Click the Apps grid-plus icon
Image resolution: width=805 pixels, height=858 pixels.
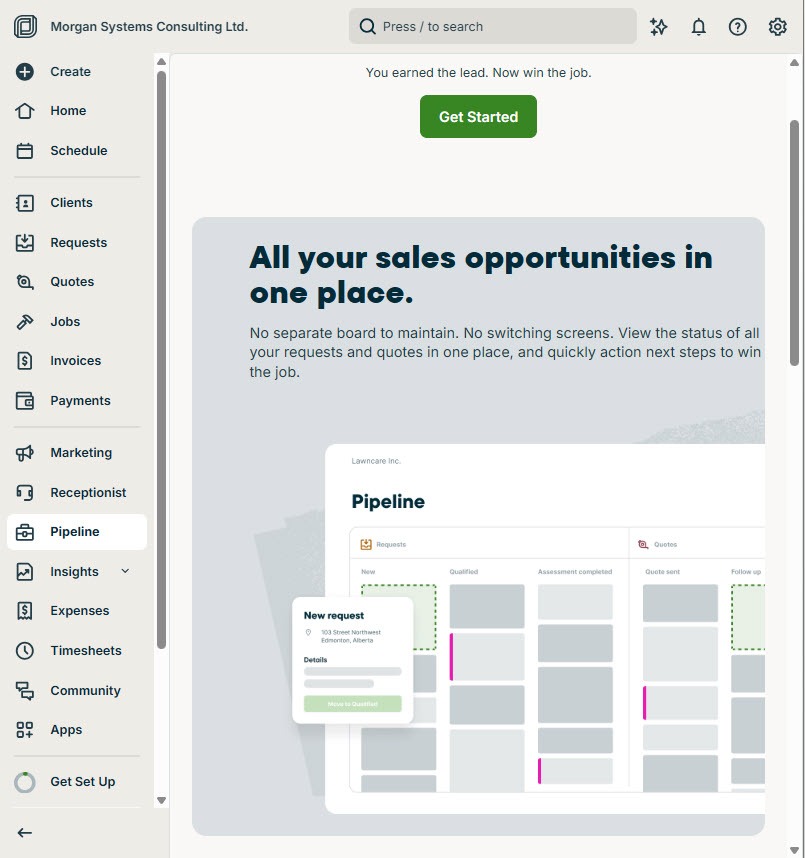point(25,730)
